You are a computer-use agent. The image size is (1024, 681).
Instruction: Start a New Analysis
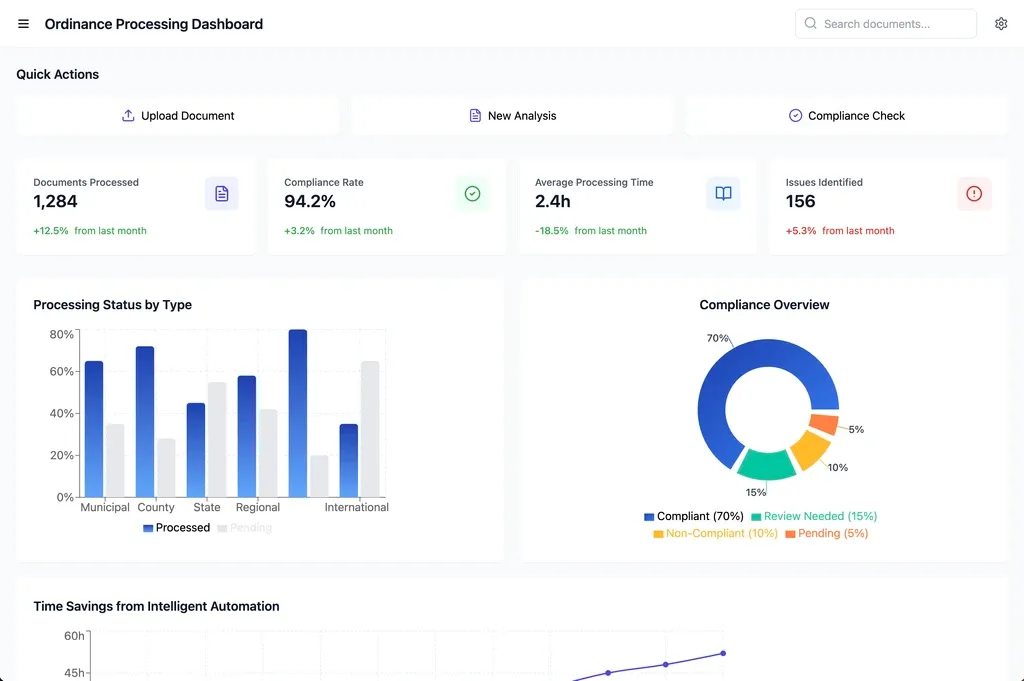click(x=512, y=116)
